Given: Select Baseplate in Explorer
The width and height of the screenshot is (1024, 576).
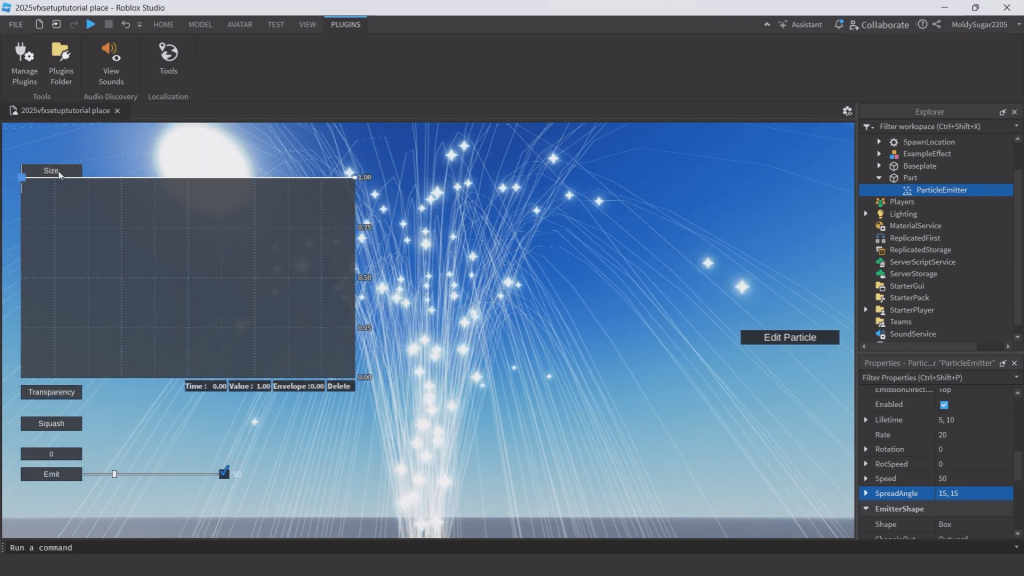Looking at the screenshot, I should [920, 166].
